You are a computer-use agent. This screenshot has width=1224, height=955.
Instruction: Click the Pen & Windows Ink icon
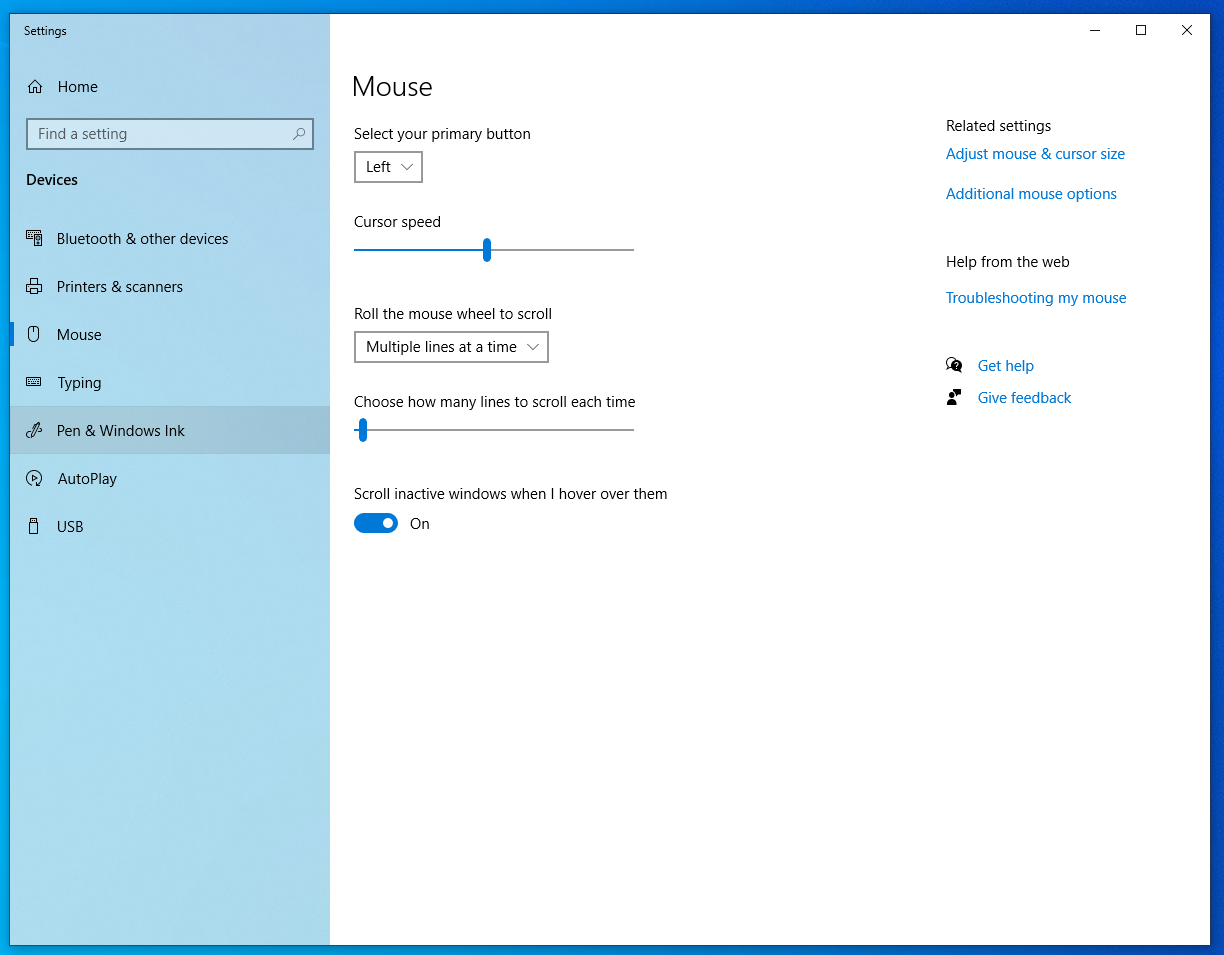pyautogui.click(x=35, y=431)
